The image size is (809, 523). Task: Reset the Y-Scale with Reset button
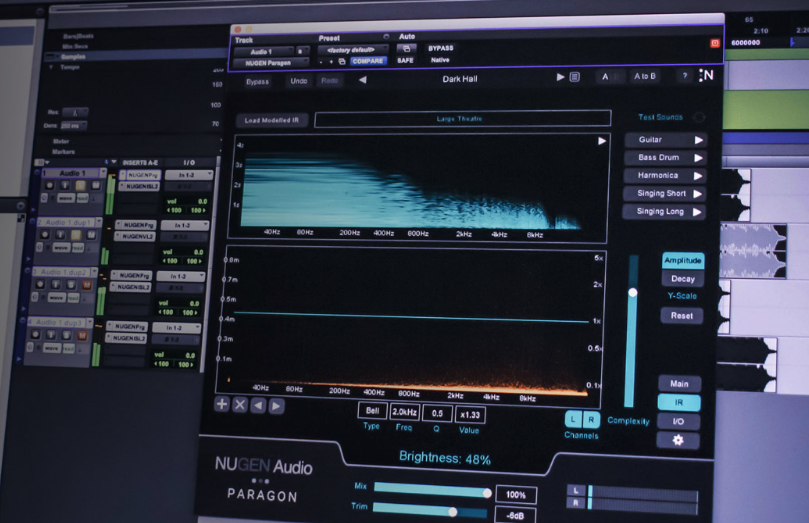coord(682,316)
